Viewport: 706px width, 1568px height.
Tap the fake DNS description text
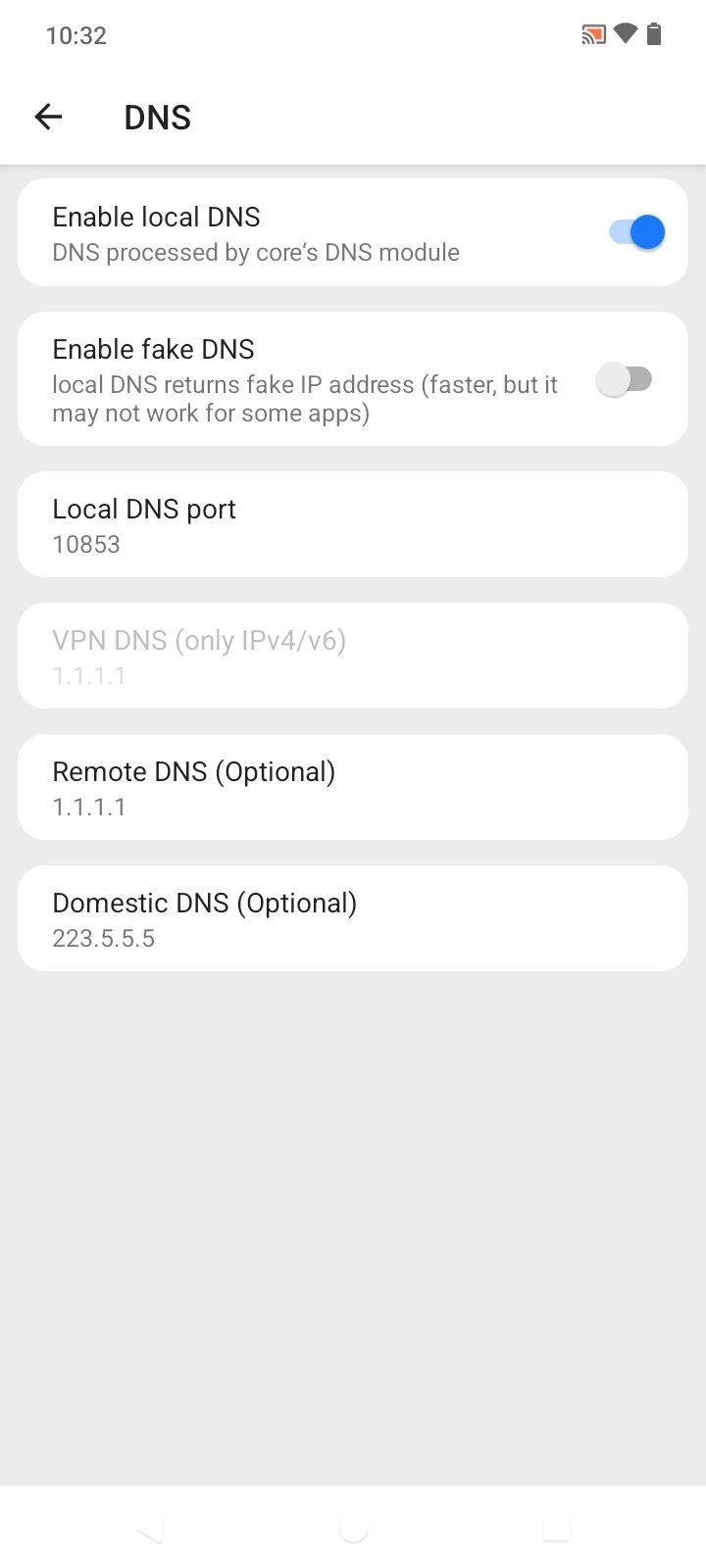click(304, 399)
